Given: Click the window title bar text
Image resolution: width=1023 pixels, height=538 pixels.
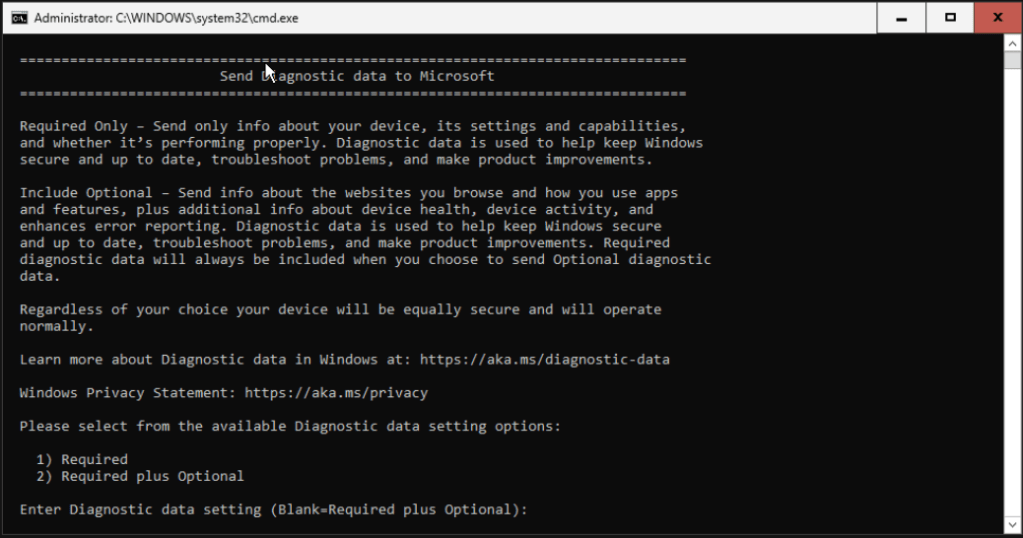Looking at the screenshot, I should coord(165,18).
